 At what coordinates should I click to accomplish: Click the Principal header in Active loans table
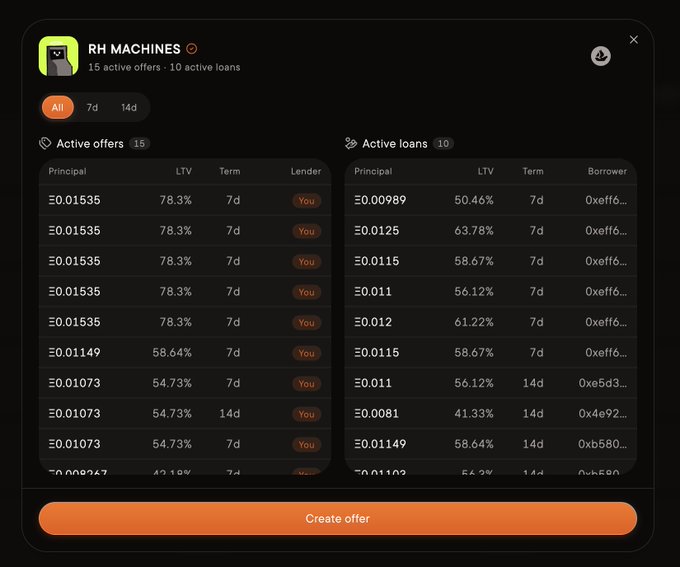coord(373,171)
